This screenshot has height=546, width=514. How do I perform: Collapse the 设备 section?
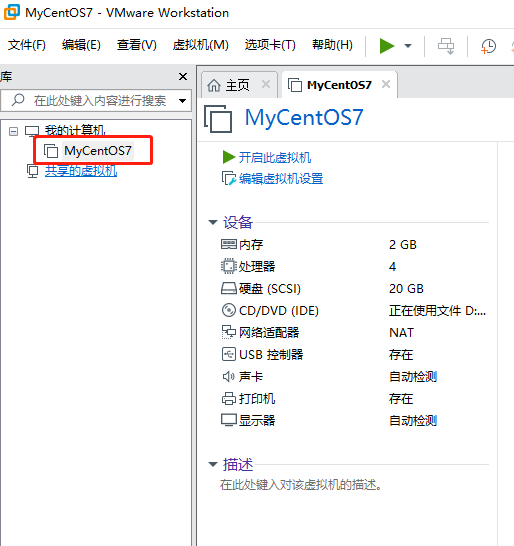[213, 222]
